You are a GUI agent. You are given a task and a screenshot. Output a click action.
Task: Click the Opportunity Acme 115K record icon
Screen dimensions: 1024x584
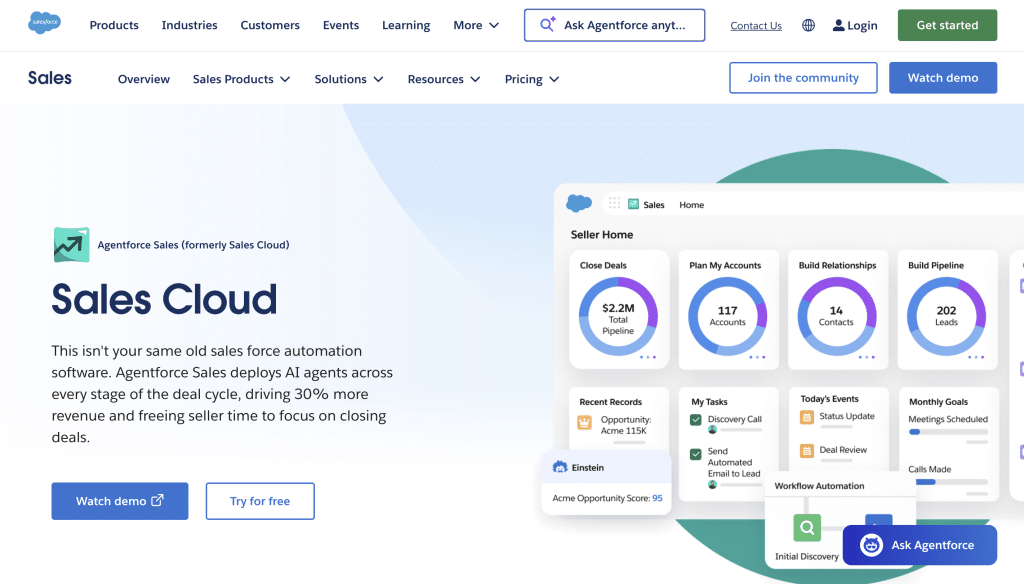(x=584, y=423)
